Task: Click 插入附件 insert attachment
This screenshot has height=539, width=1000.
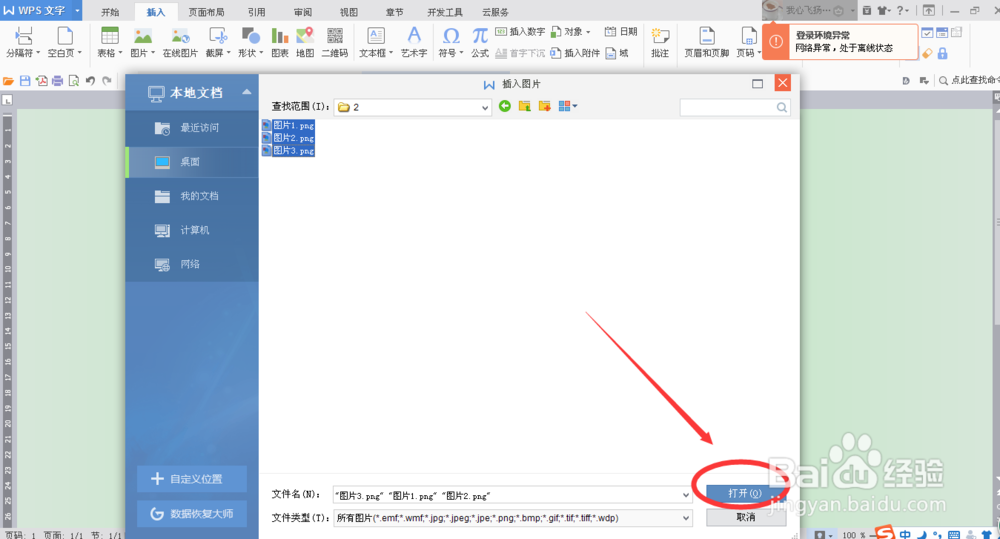Action: [575, 53]
